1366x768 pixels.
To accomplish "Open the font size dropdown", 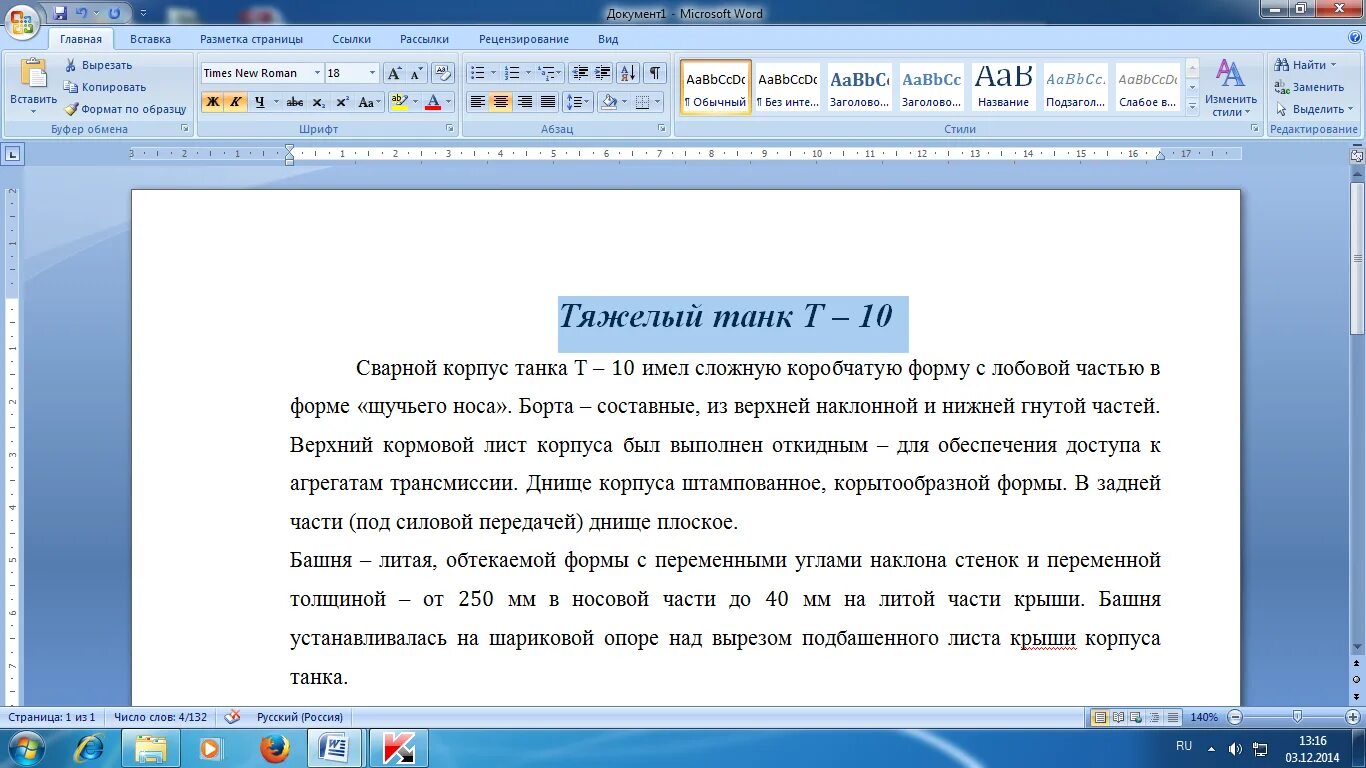I will point(372,73).
